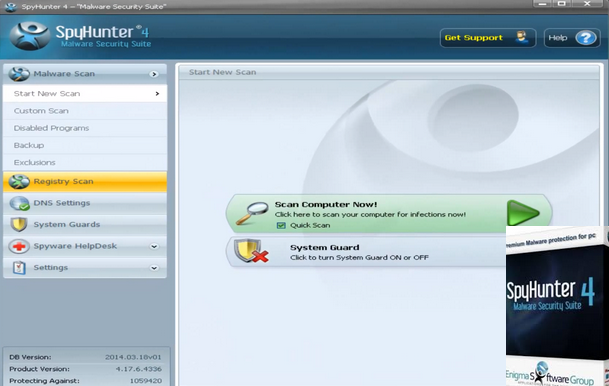The image size is (609, 386).
Task: Click the Registry Scan icon
Action: (x=19, y=181)
